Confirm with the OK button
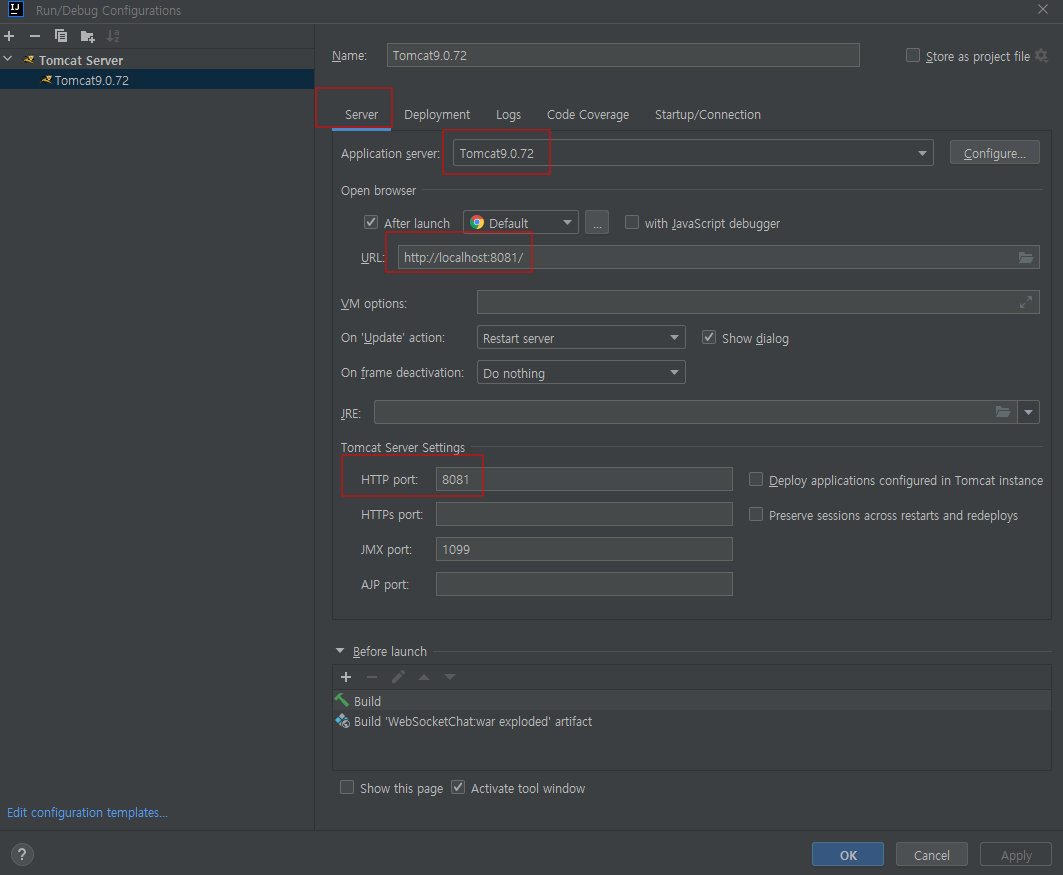 pyautogui.click(x=848, y=855)
